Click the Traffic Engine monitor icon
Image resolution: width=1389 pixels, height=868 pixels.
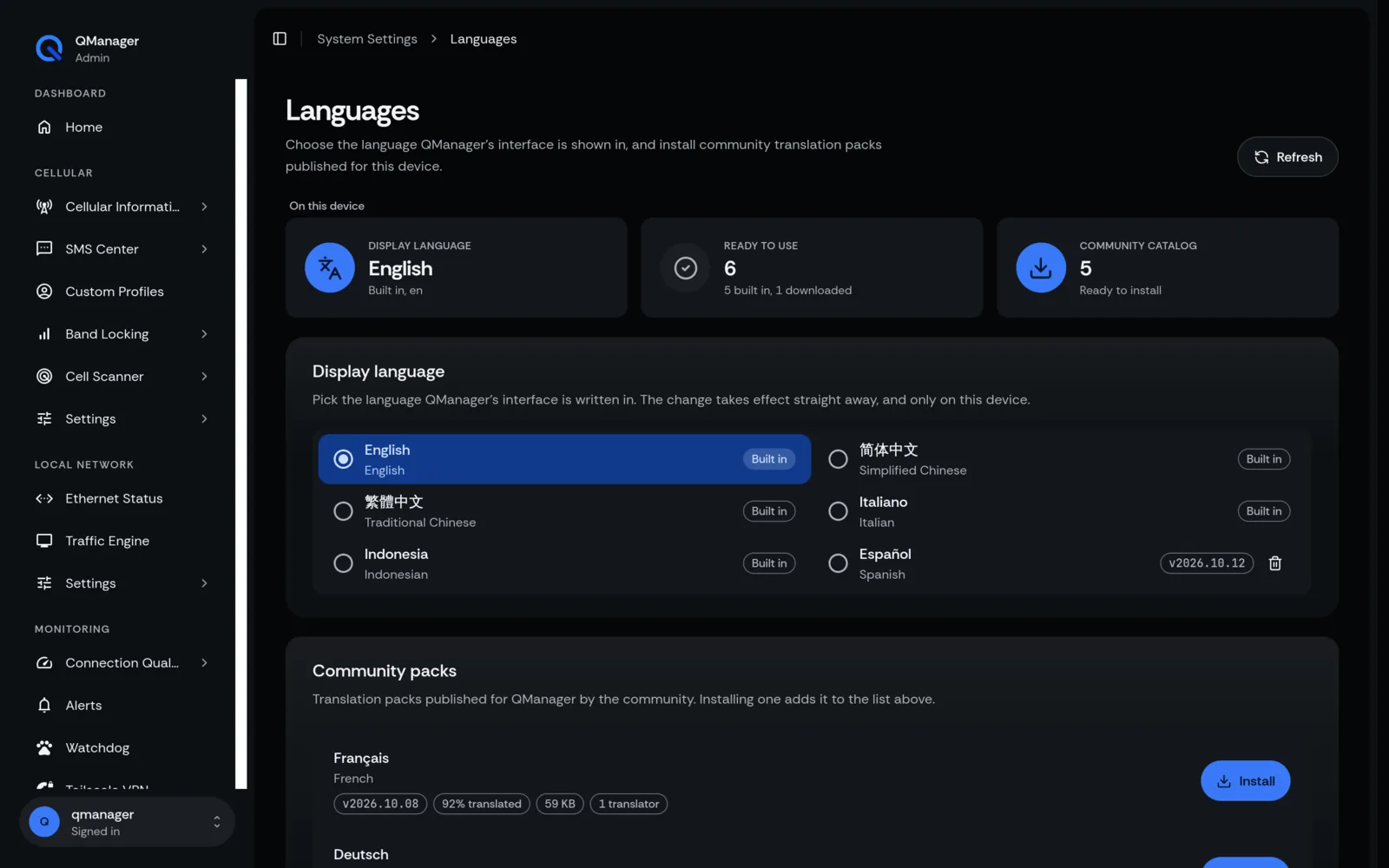pyautogui.click(x=44, y=541)
